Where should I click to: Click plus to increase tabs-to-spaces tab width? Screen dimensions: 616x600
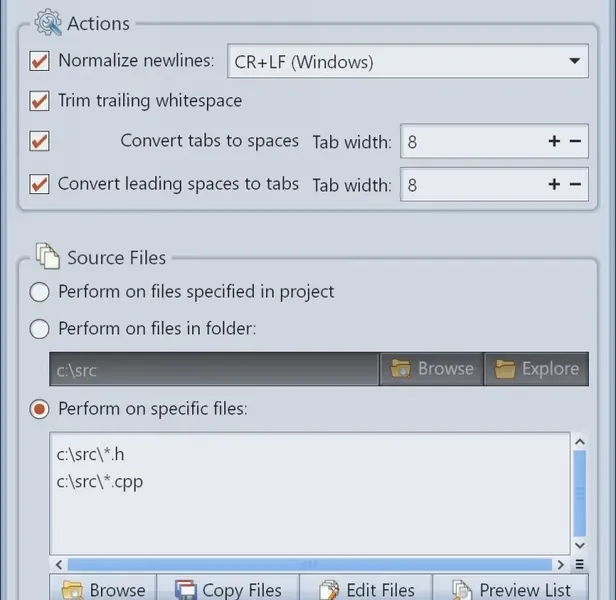(554, 142)
